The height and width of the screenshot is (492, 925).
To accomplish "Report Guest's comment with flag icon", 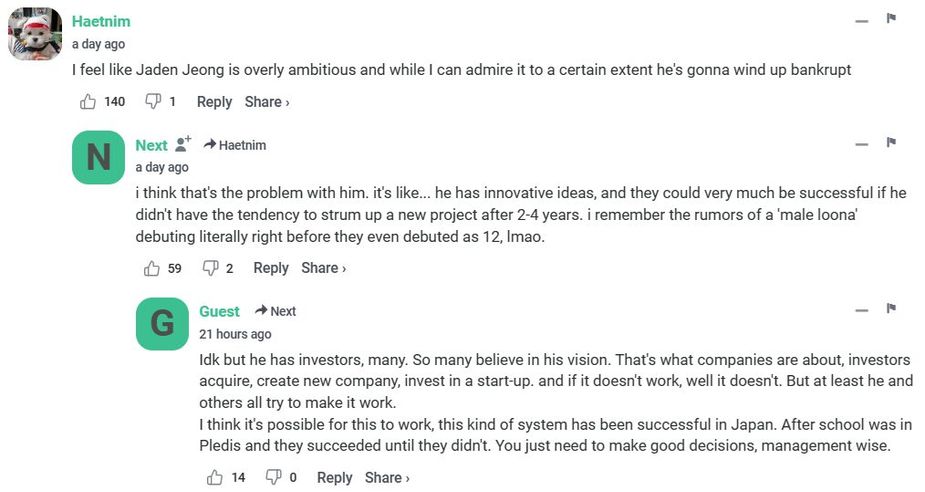I will click(x=891, y=309).
